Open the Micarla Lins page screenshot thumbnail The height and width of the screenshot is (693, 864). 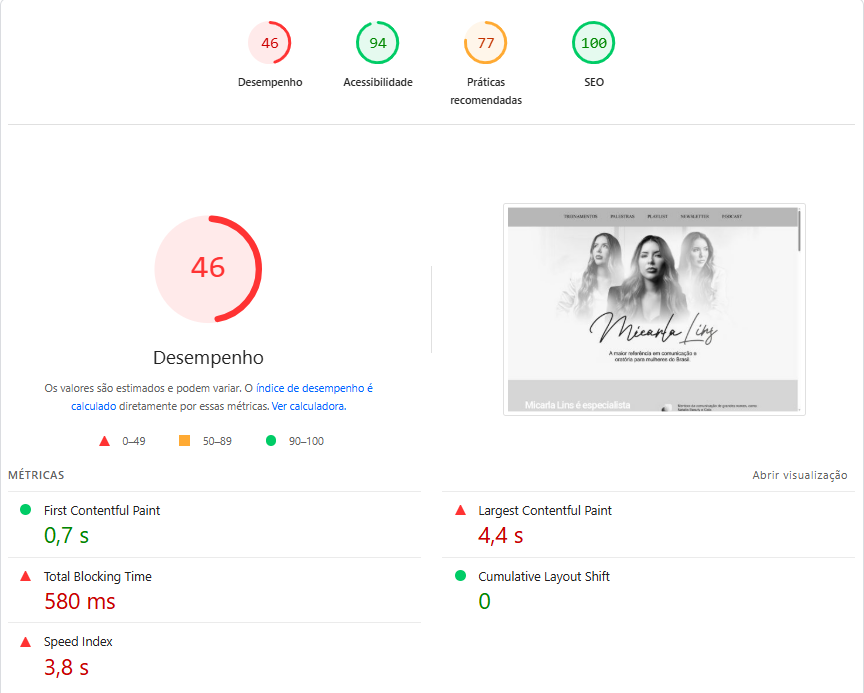654,309
